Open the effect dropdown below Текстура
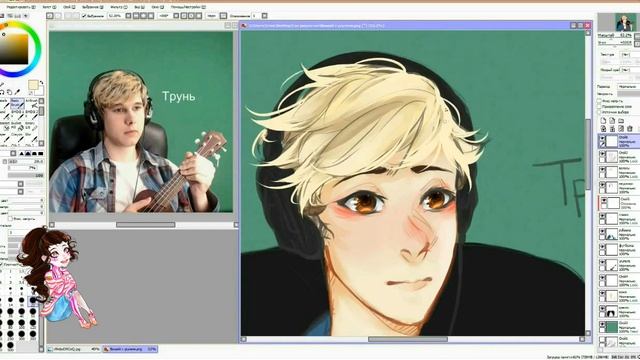Image resolution: width=640 pixels, height=360 pixels. (x=630, y=70)
